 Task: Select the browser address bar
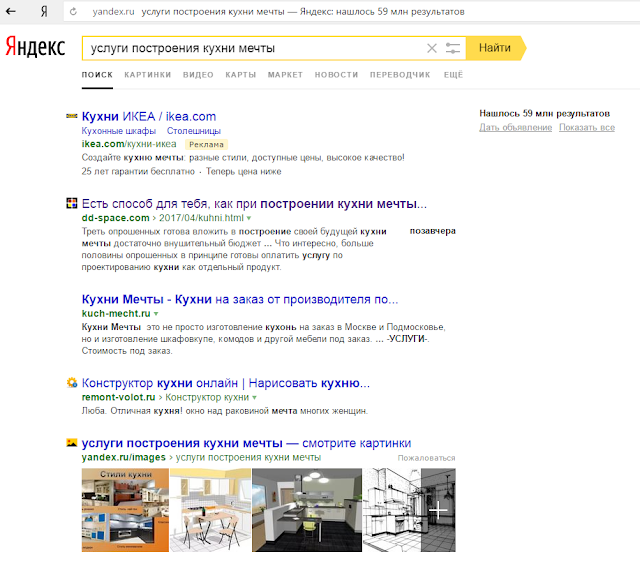coord(351,11)
